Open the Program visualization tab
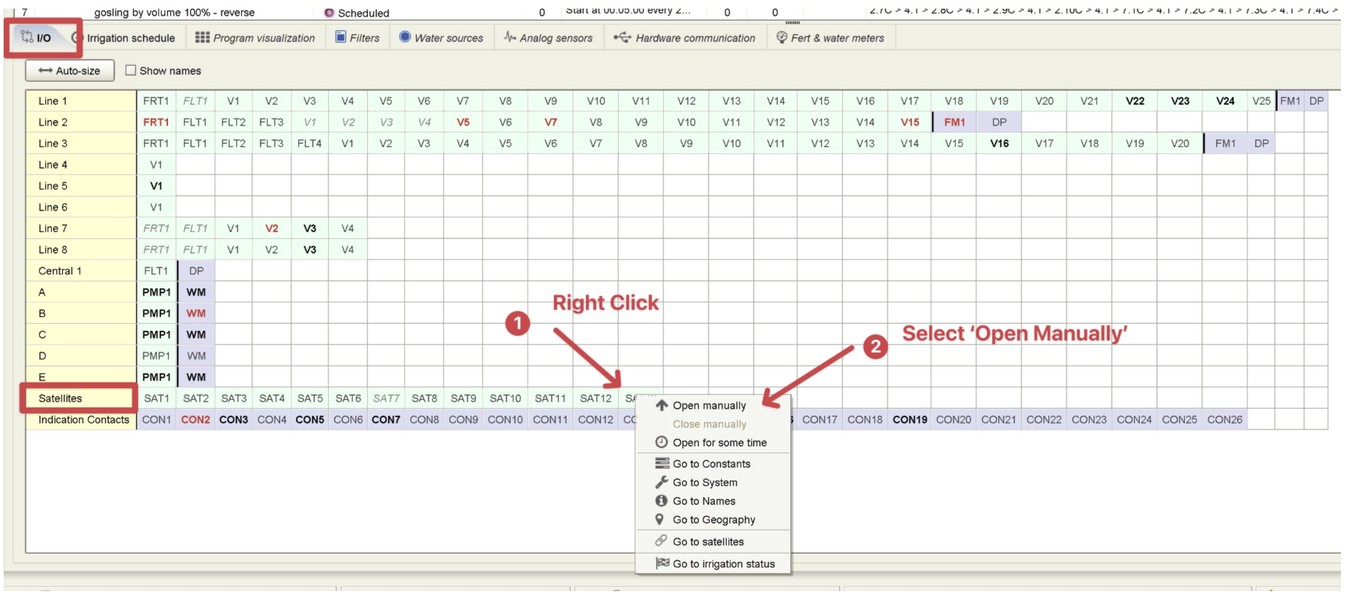1350x592 pixels. [x=255, y=38]
